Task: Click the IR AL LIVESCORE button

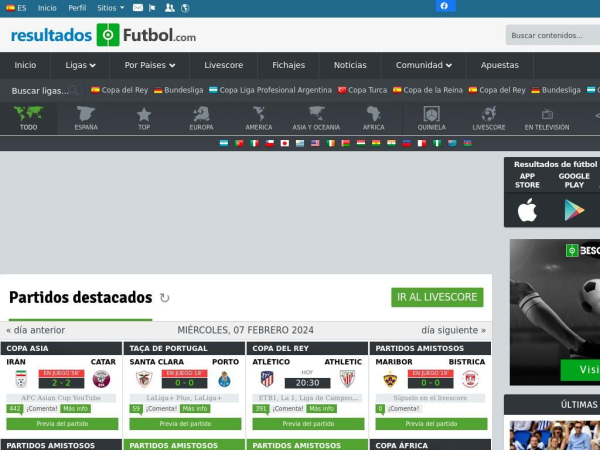Action: pos(437,297)
